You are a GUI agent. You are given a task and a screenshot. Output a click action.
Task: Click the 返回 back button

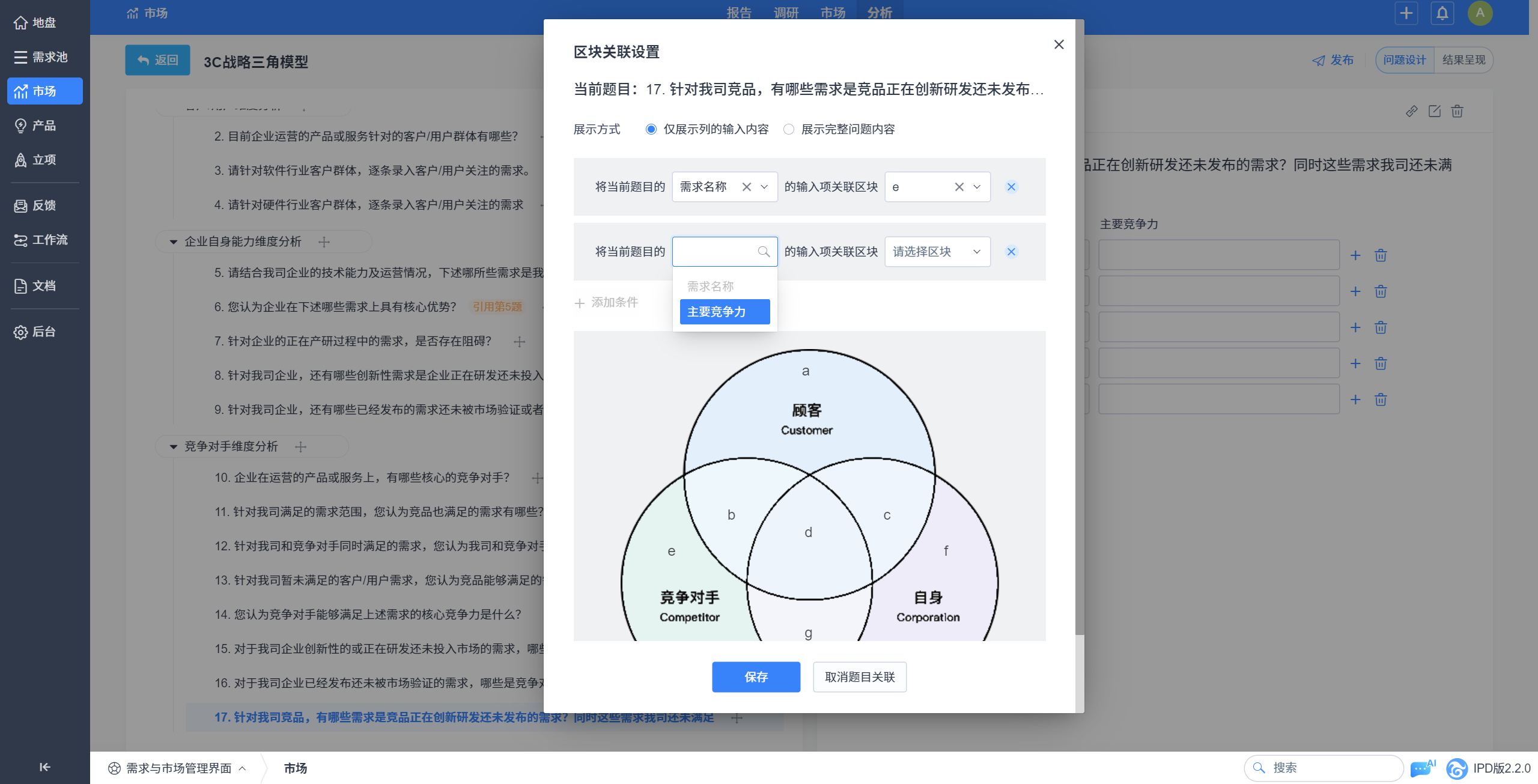(x=157, y=60)
